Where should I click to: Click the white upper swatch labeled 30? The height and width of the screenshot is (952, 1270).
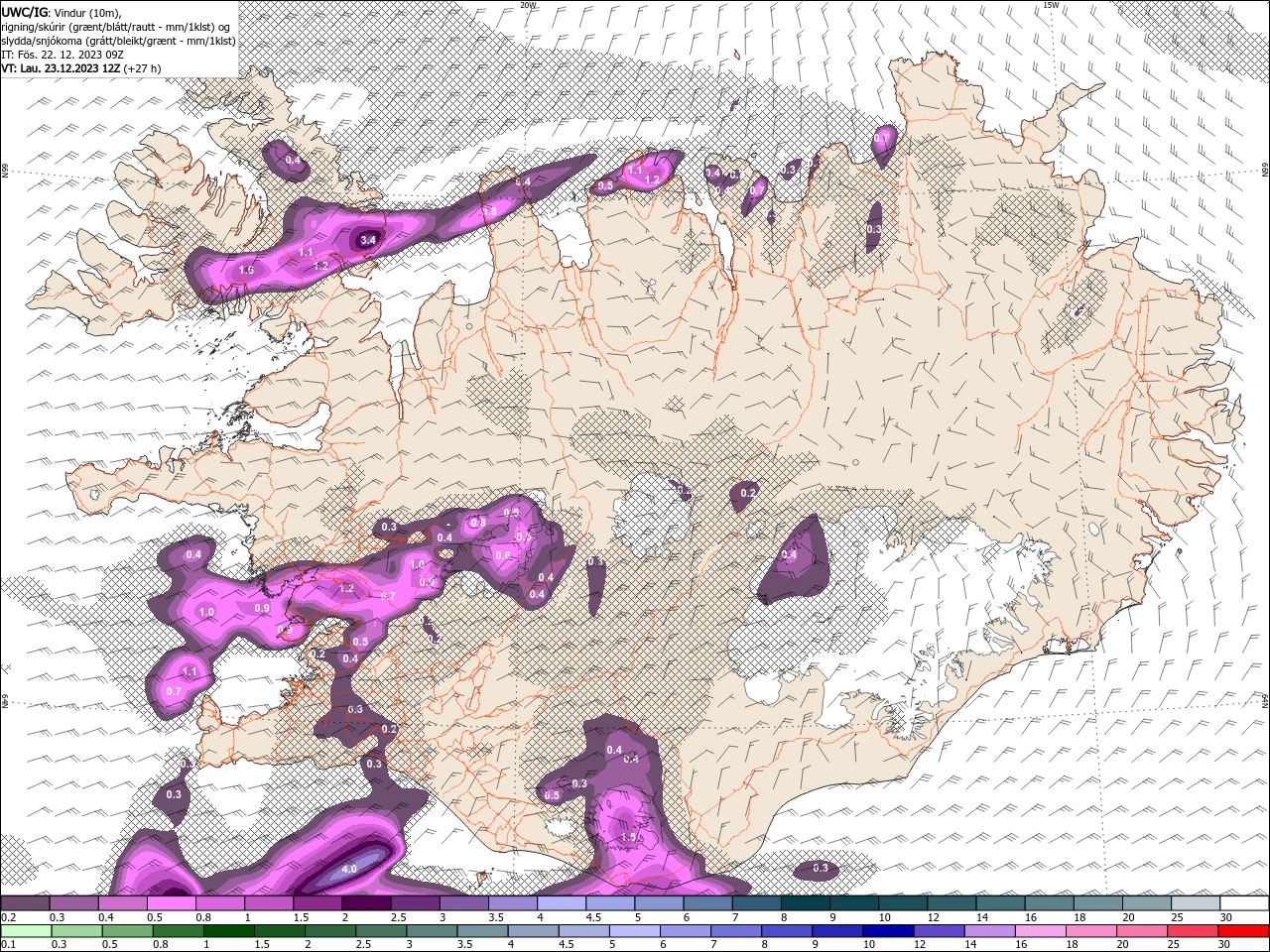1244,904
